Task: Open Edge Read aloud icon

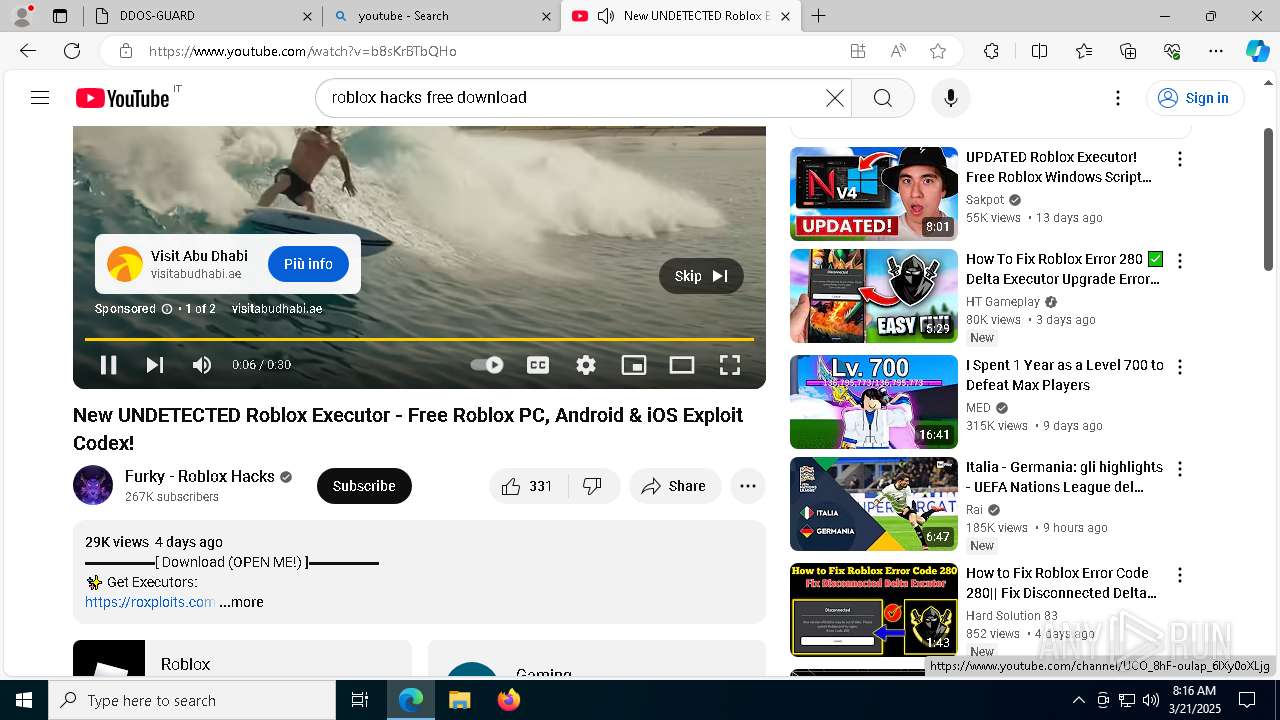Action: 898,51
